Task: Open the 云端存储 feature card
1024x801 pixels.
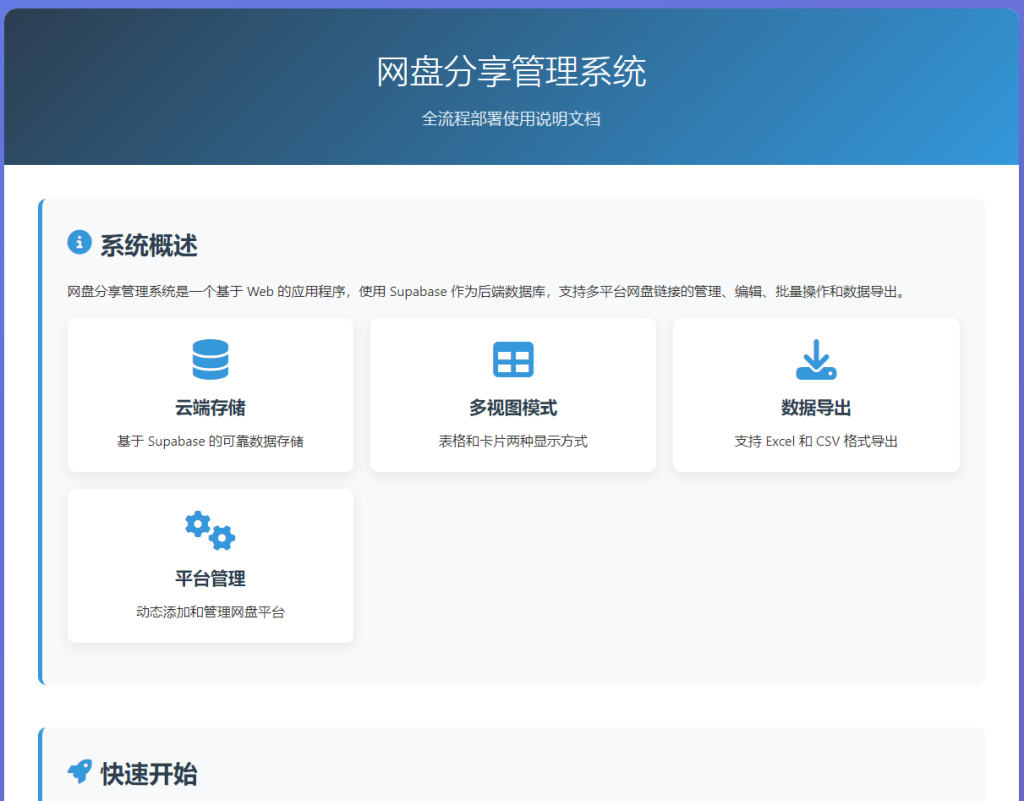Action: pos(210,394)
